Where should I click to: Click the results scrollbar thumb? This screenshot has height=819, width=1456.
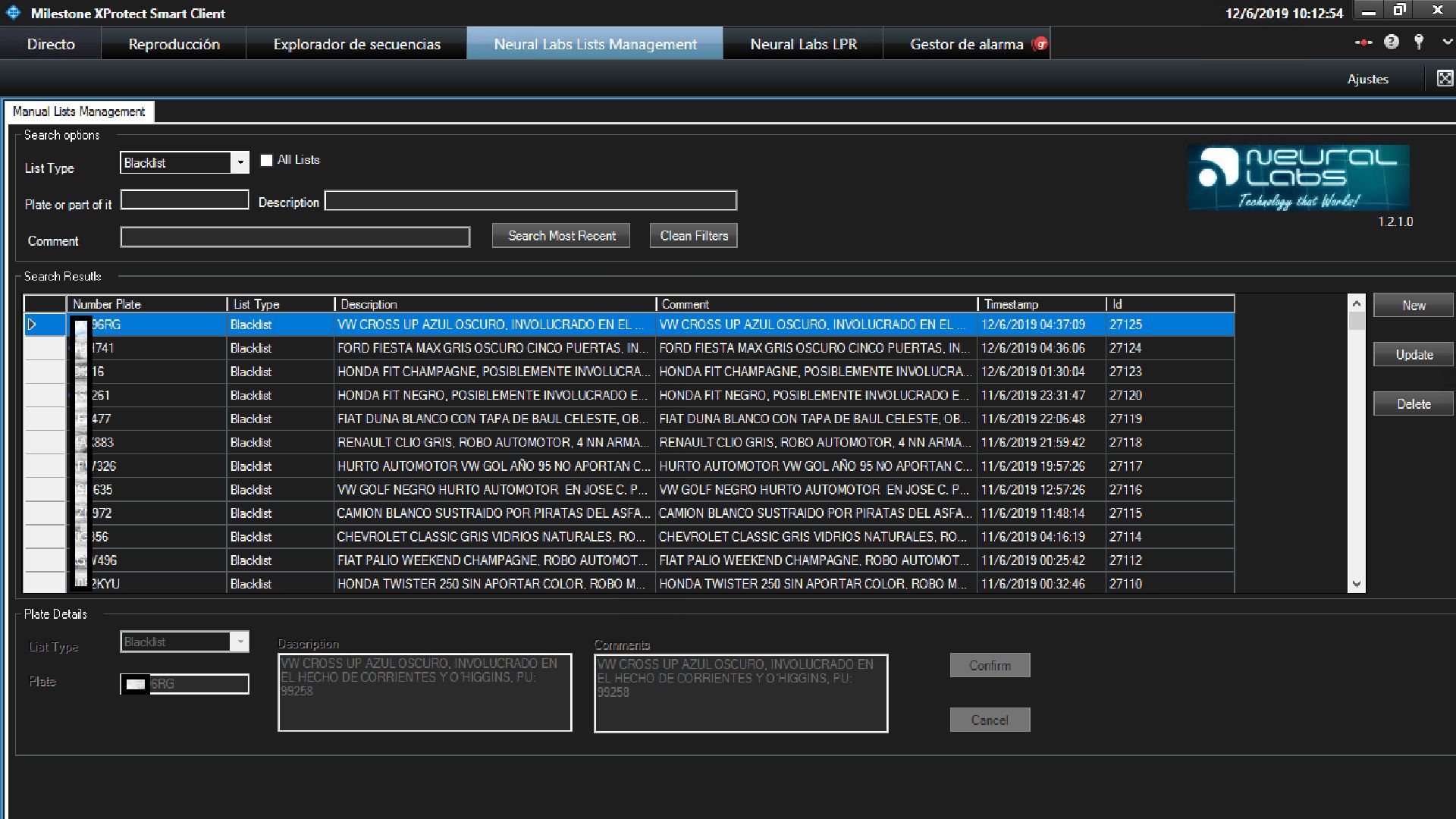click(x=1357, y=321)
